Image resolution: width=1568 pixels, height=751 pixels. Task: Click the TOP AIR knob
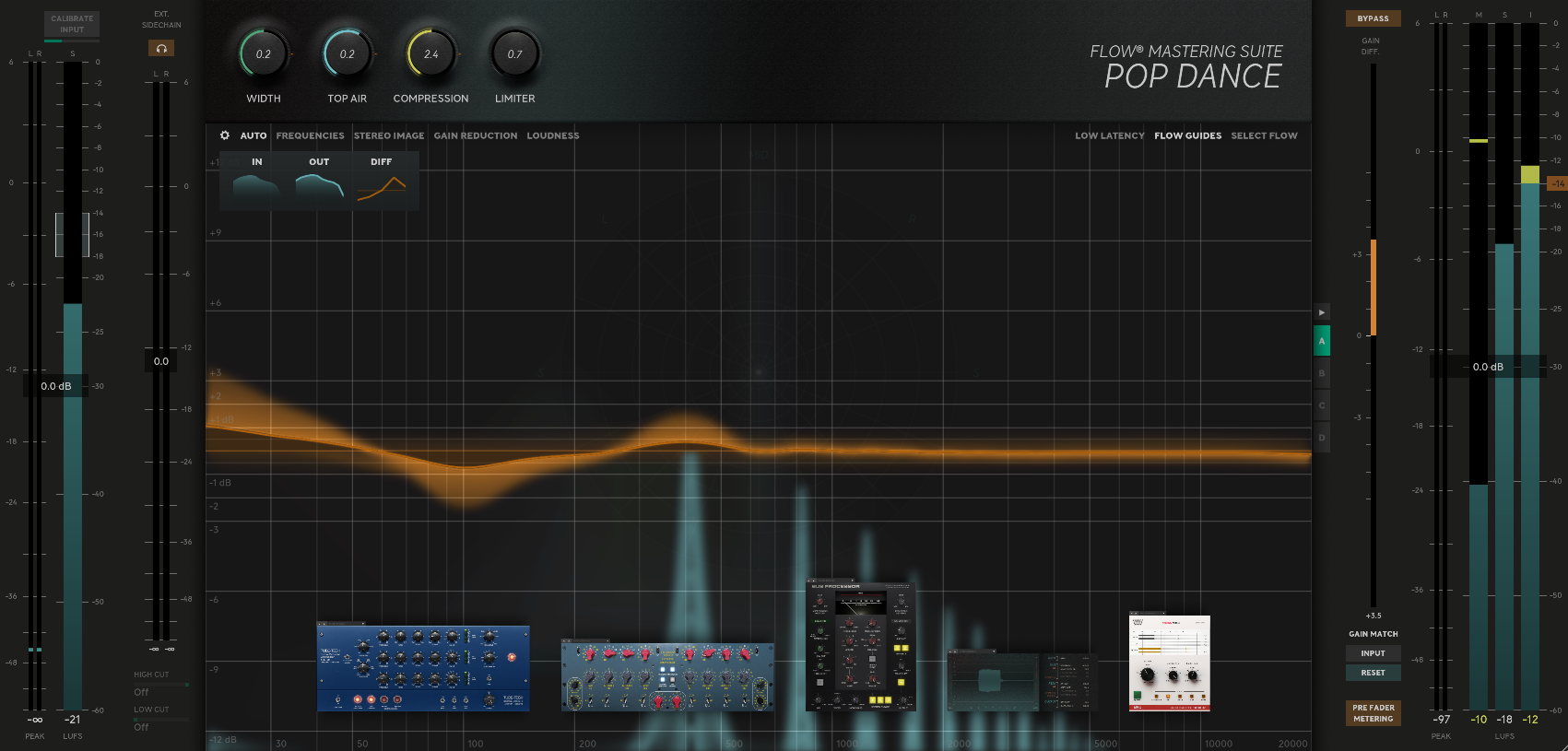pos(348,54)
